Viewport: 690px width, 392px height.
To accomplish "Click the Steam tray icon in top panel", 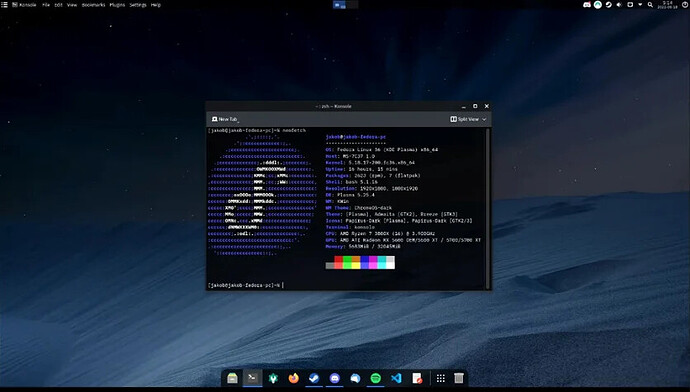I will pos(609,5).
